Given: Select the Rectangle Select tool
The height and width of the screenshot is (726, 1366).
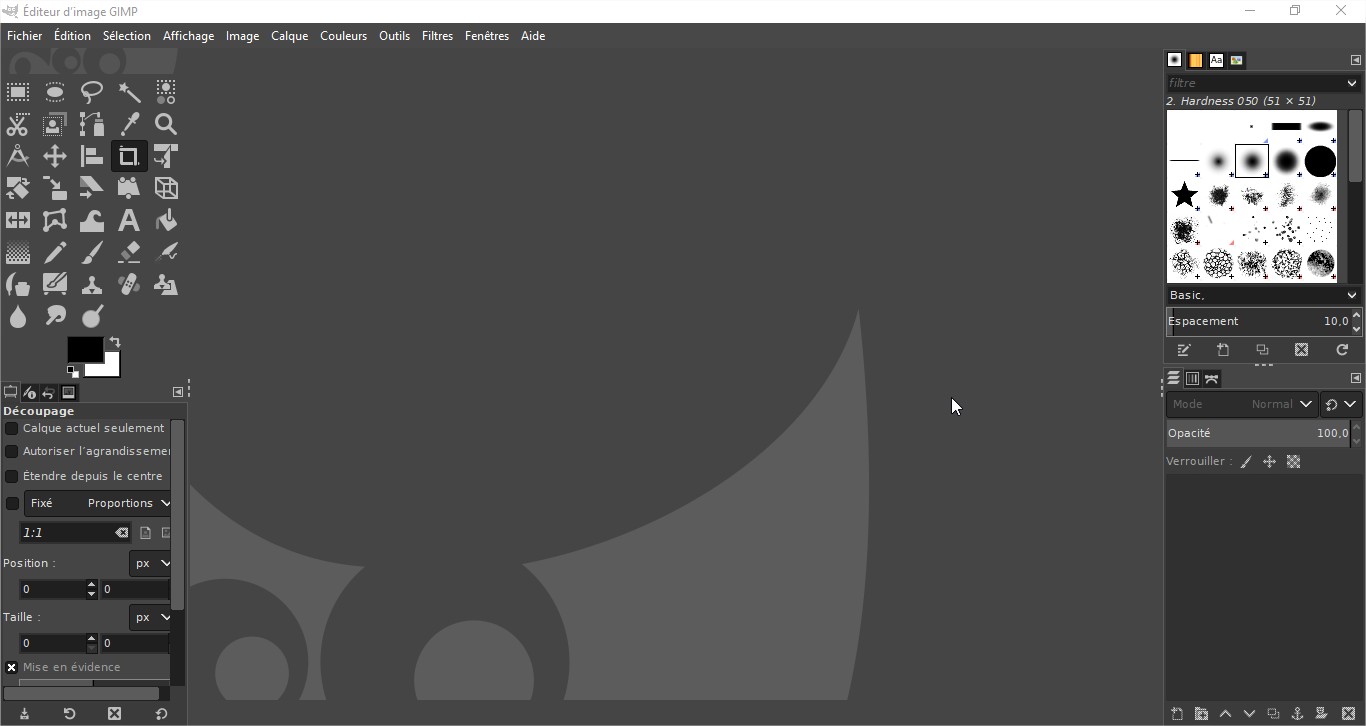Looking at the screenshot, I should click(18, 93).
